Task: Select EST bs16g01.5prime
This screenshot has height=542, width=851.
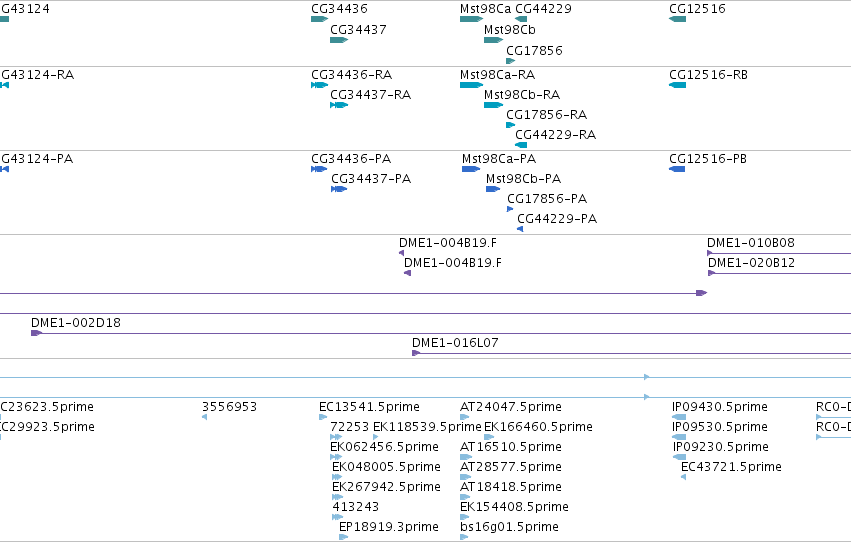Action: [509, 527]
